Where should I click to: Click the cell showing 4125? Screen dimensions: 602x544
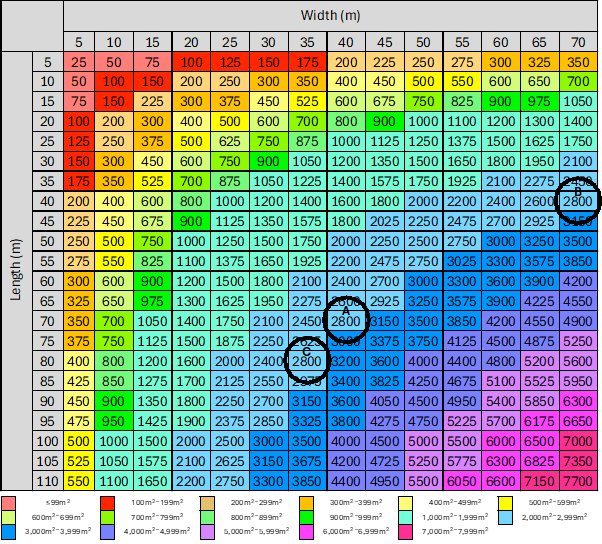[x=462, y=341]
